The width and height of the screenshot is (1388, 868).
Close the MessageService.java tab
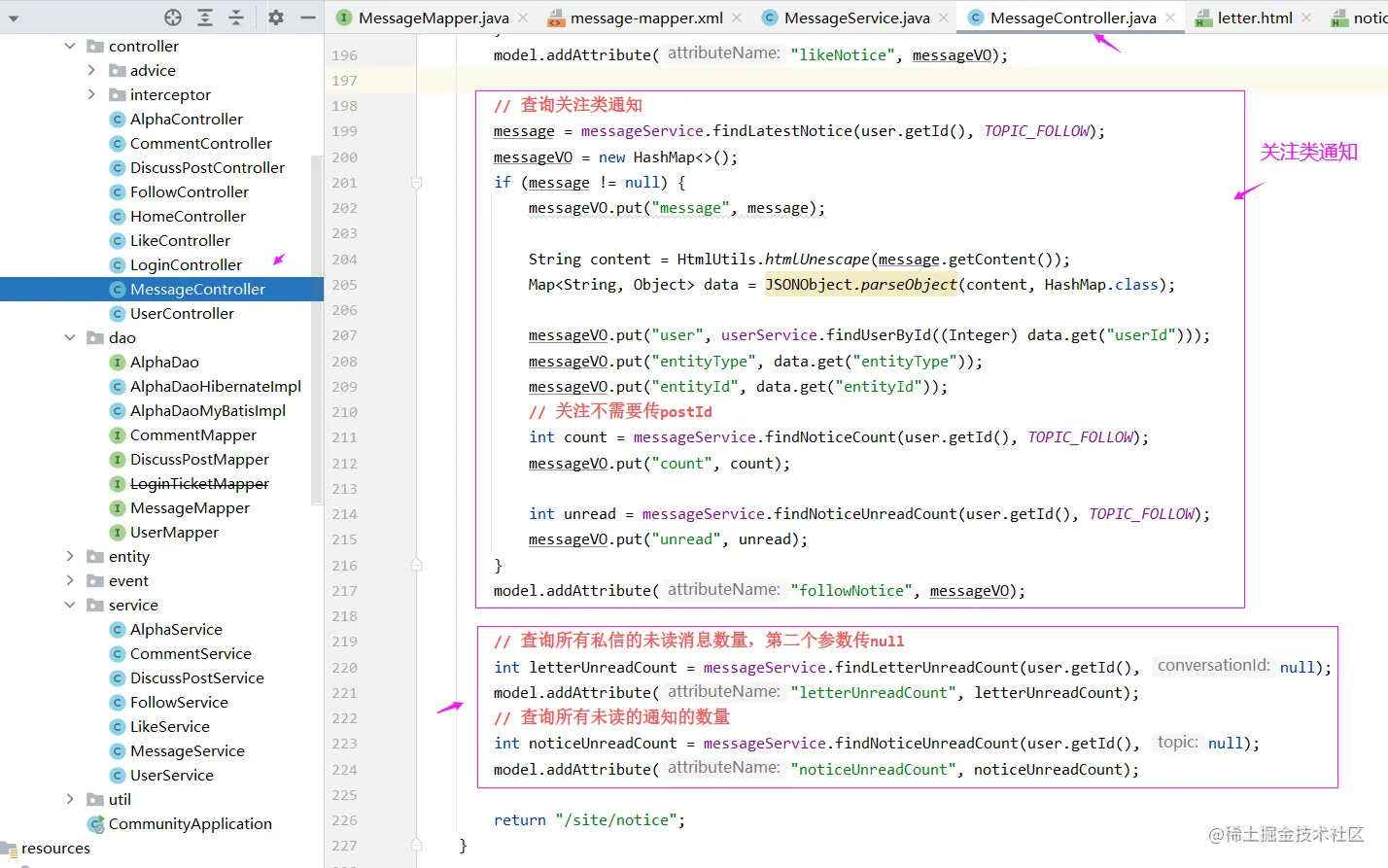tap(944, 17)
